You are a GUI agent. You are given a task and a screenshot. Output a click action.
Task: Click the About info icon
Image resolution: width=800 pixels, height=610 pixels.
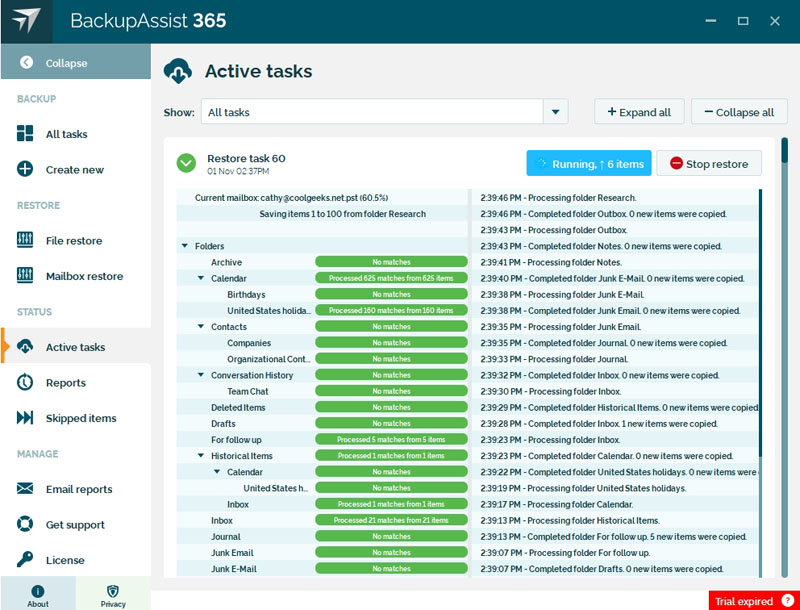coord(38,591)
